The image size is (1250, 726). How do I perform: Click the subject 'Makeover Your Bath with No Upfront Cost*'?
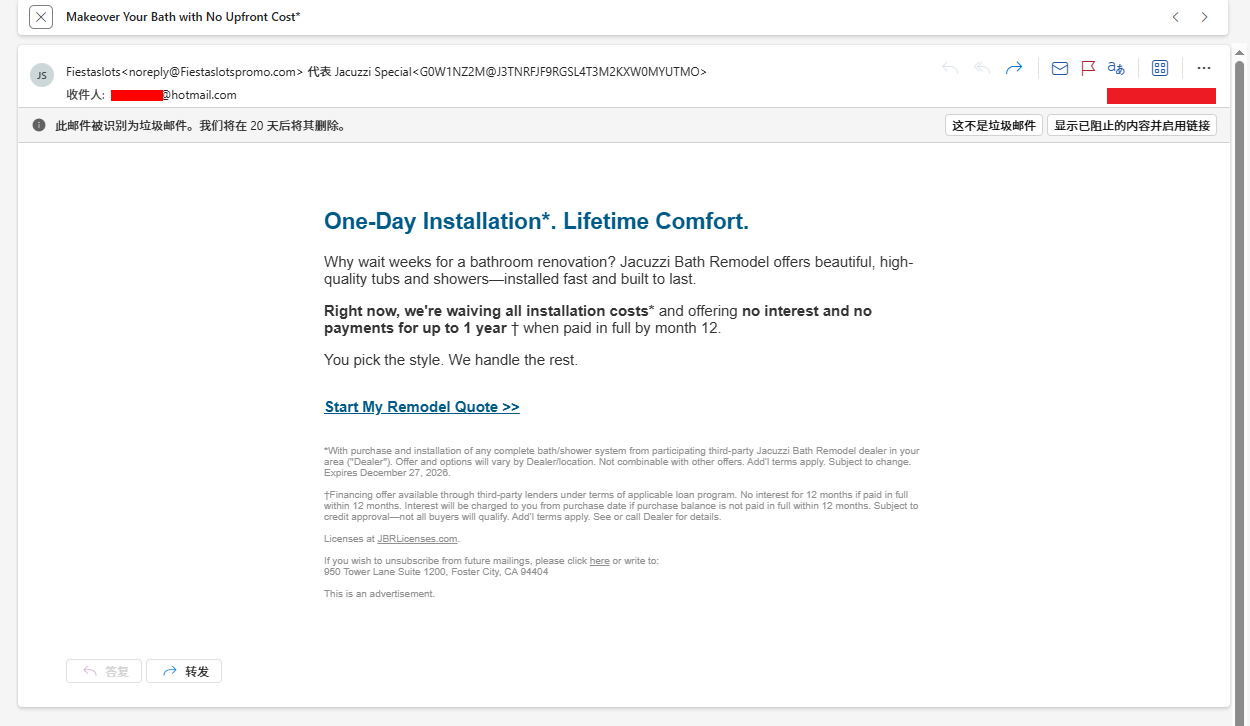tap(183, 17)
